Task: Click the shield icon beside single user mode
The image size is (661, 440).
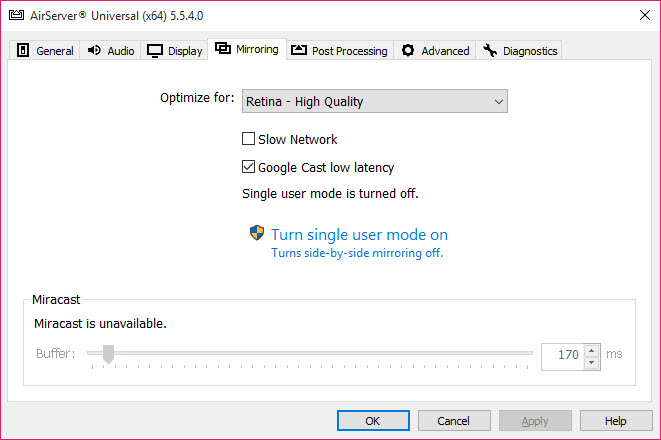Action: click(257, 233)
